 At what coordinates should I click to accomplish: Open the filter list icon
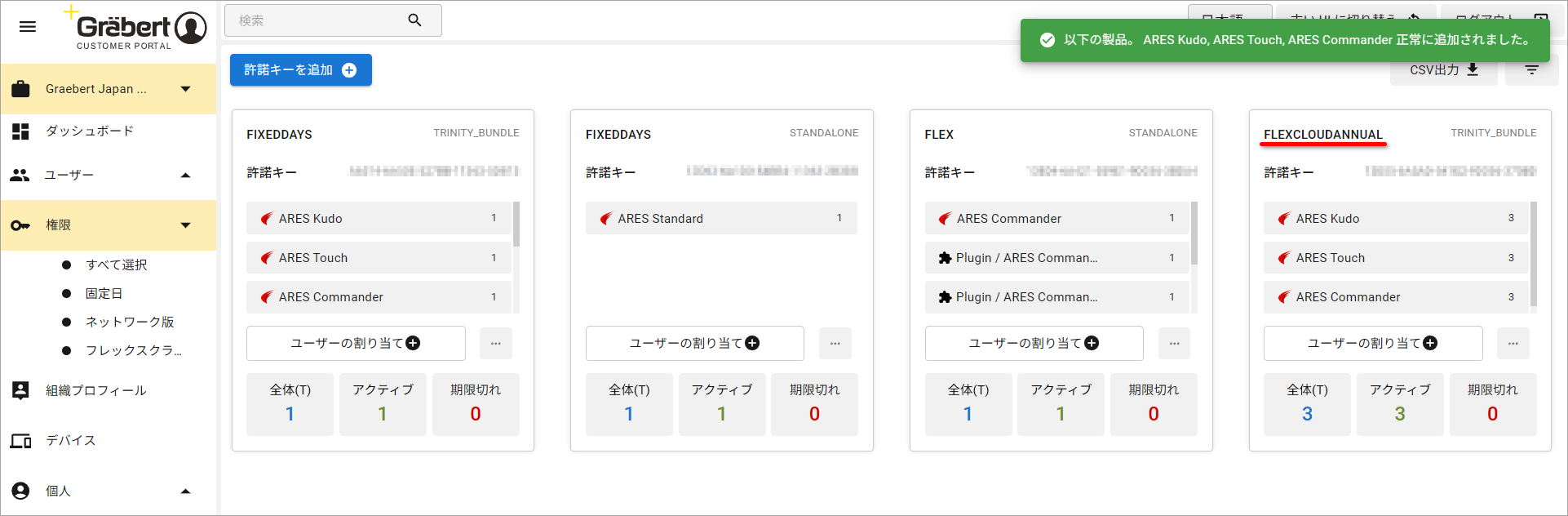click(x=1531, y=70)
